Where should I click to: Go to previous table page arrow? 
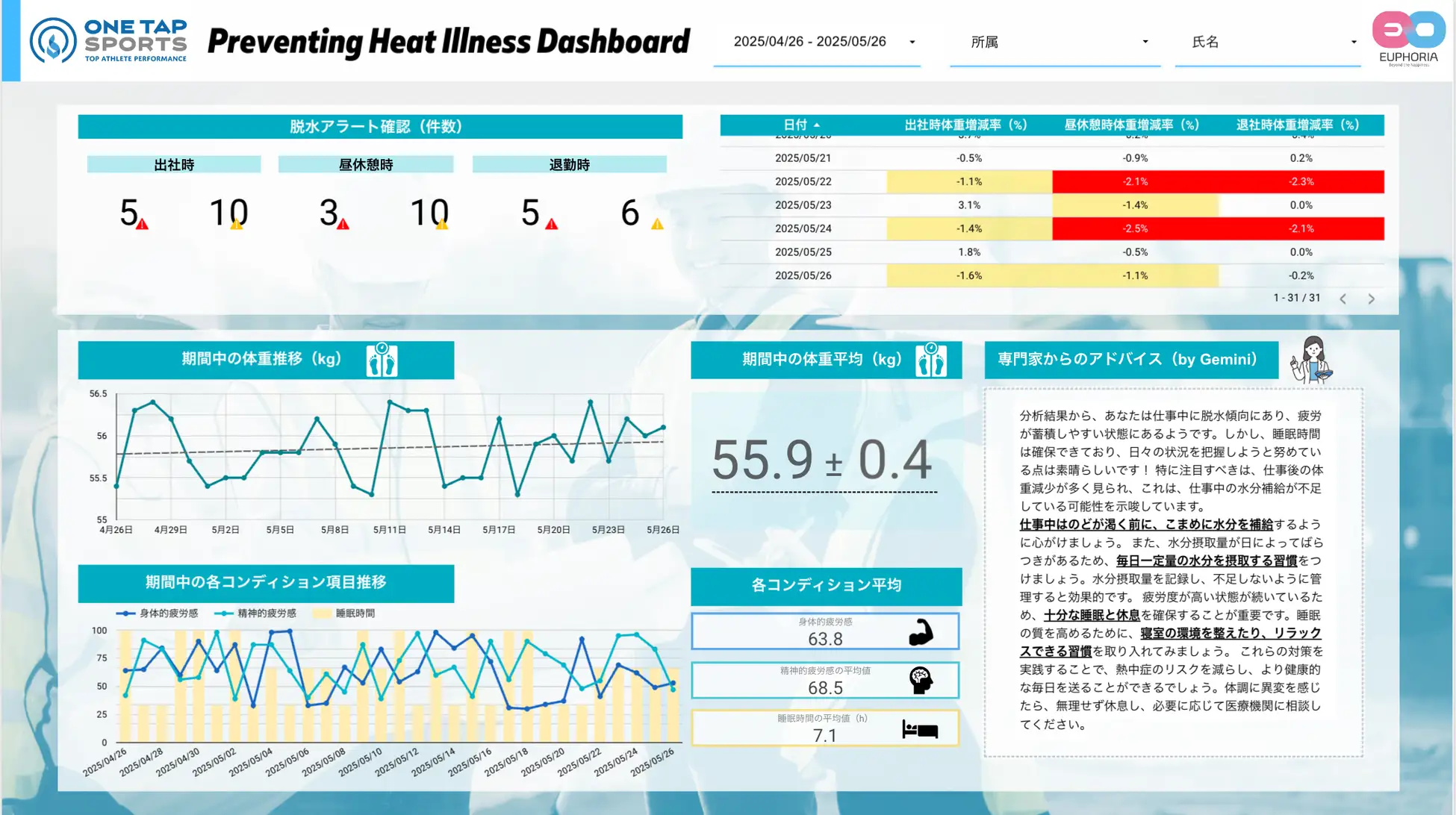point(1343,299)
